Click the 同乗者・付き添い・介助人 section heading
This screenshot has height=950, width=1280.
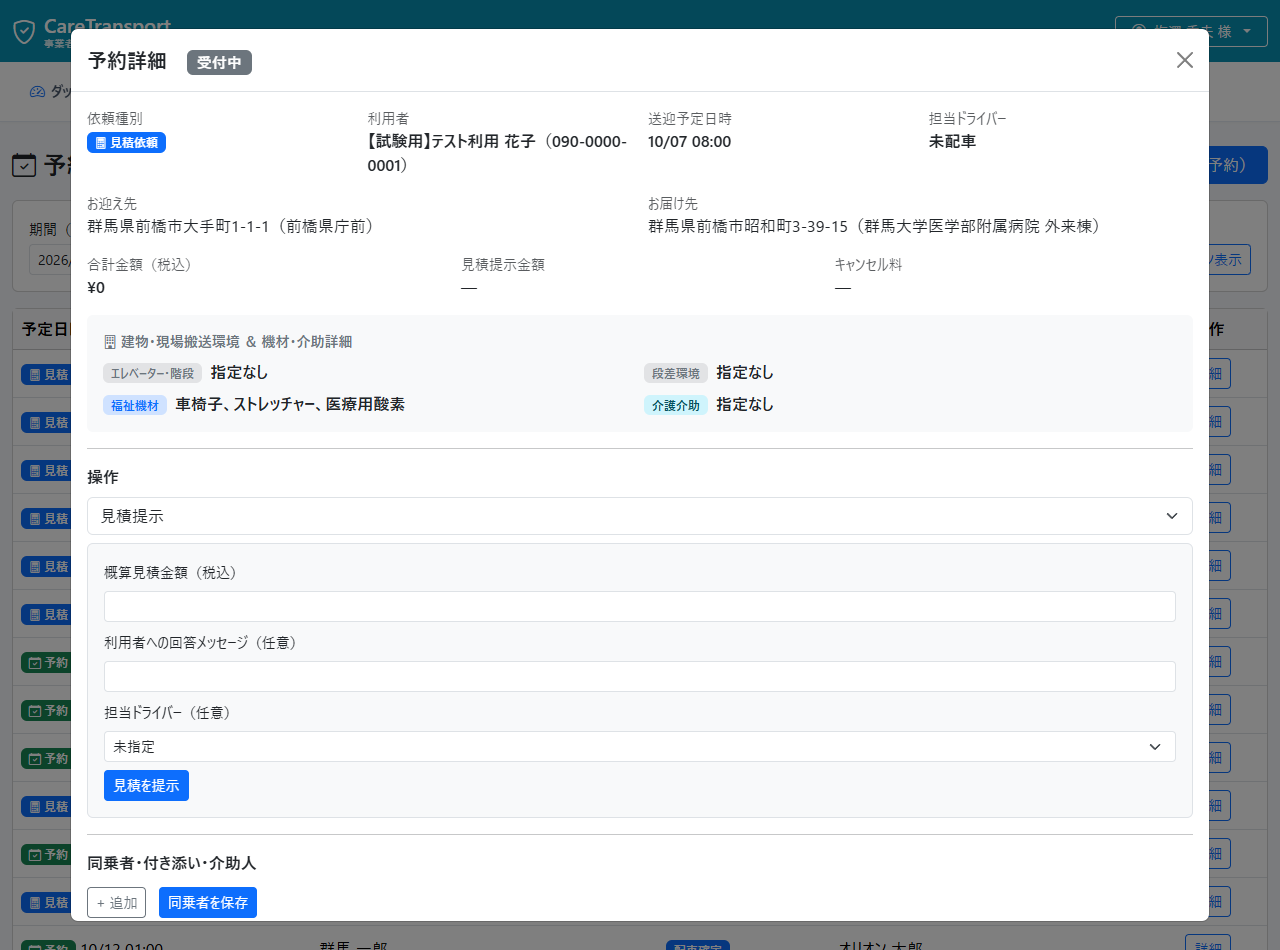[x=173, y=863]
